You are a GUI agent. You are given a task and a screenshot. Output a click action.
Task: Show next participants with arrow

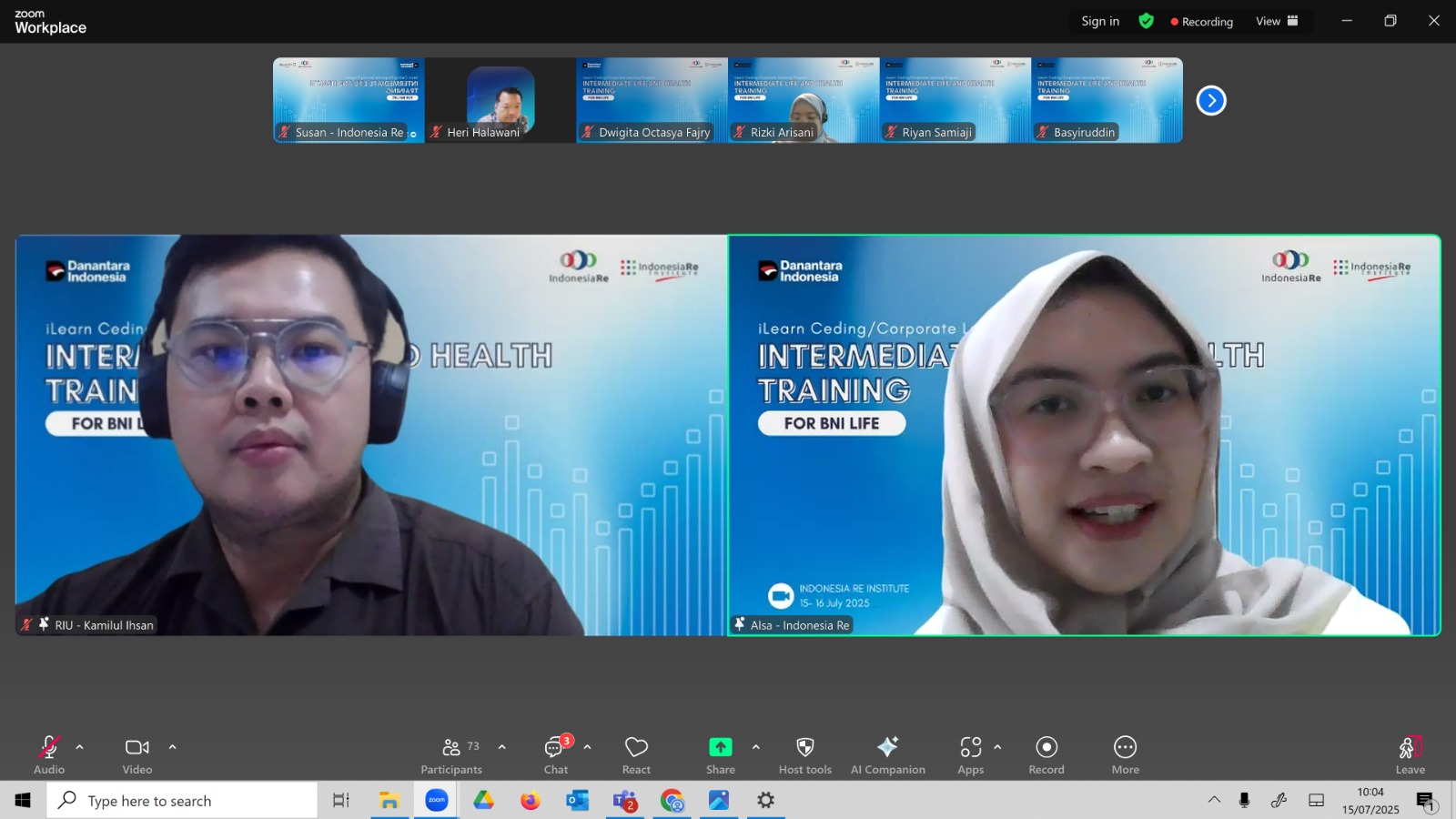point(1210,100)
